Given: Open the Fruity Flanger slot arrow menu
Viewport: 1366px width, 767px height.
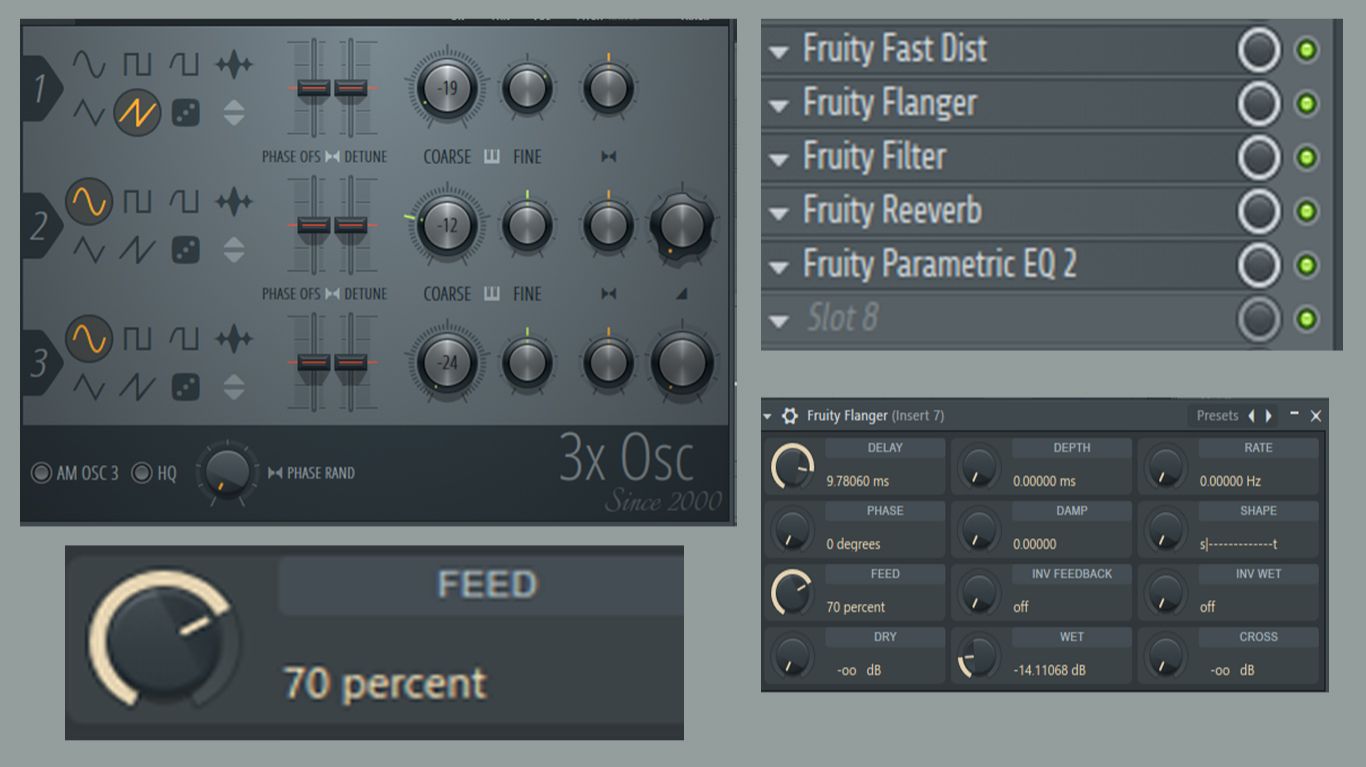Looking at the screenshot, I should [x=779, y=105].
